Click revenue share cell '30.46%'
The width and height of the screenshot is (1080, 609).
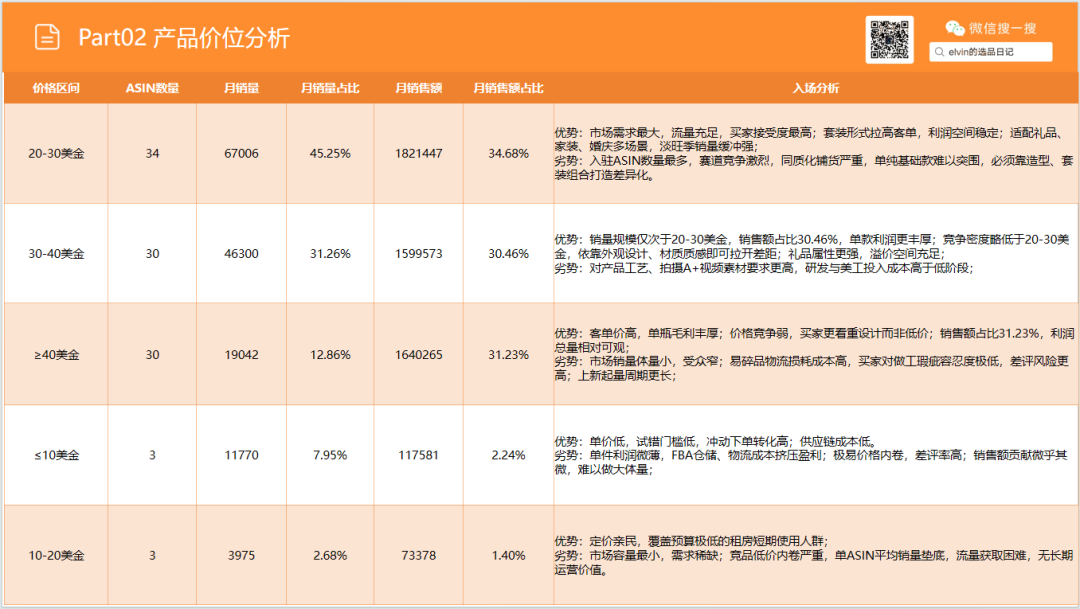coord(508,254)
